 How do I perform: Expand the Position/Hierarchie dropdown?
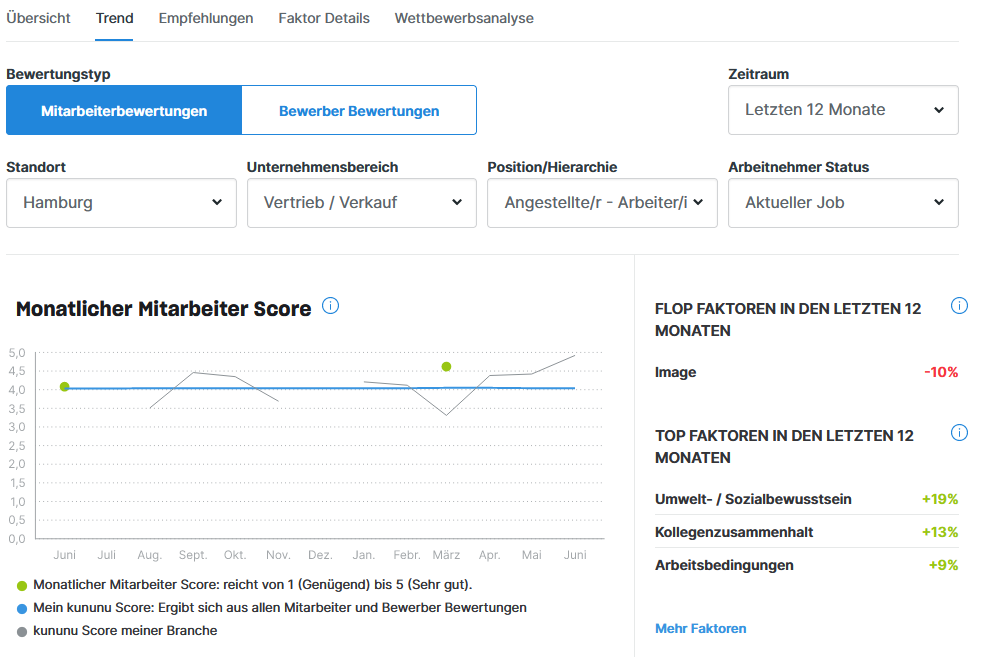click(602, 203)
